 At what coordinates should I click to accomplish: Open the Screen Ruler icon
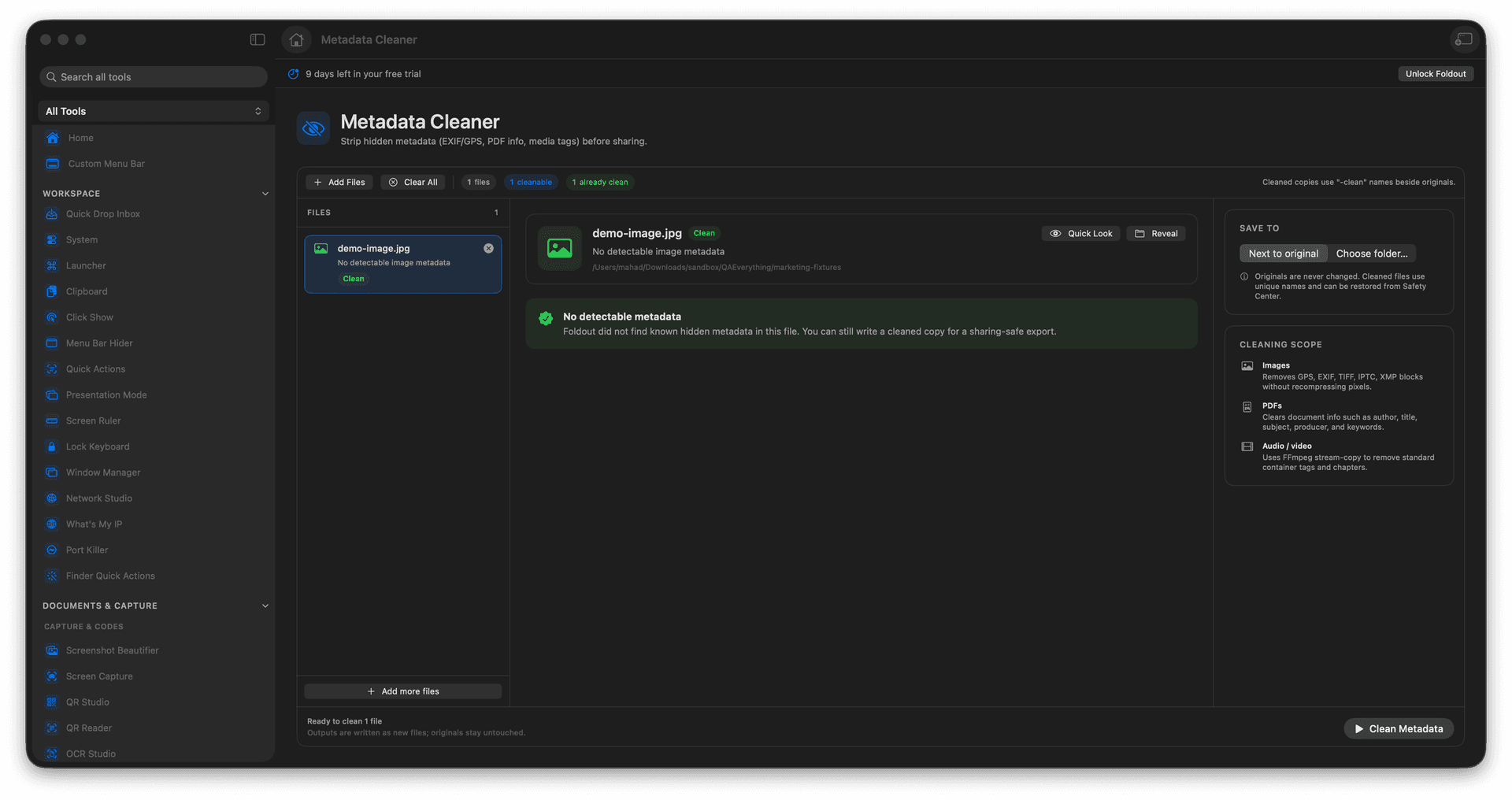pyautogui.click(x=52, y=421)
